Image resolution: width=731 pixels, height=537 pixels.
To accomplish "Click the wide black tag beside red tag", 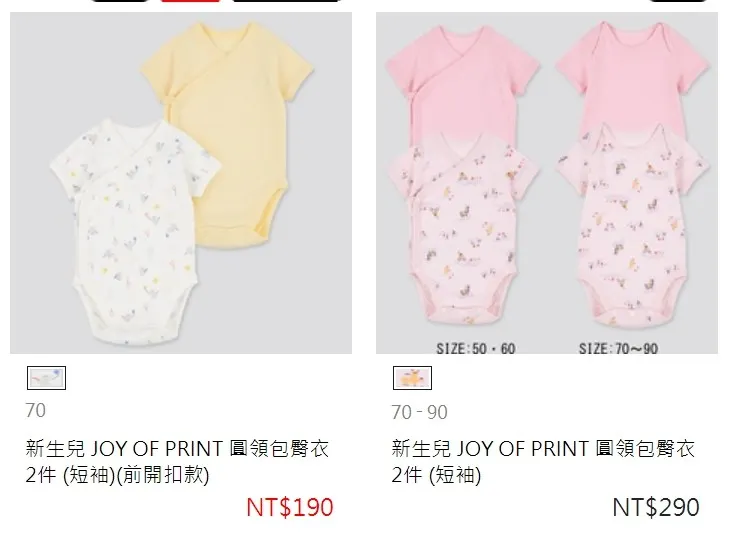I will (287, 1).
